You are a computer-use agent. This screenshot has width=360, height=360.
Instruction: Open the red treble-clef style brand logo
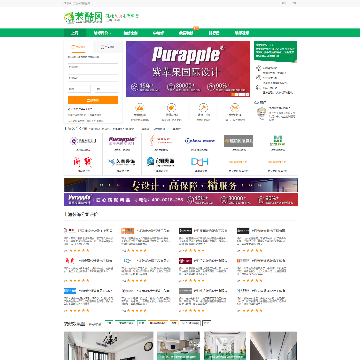(x=161, y=140)
